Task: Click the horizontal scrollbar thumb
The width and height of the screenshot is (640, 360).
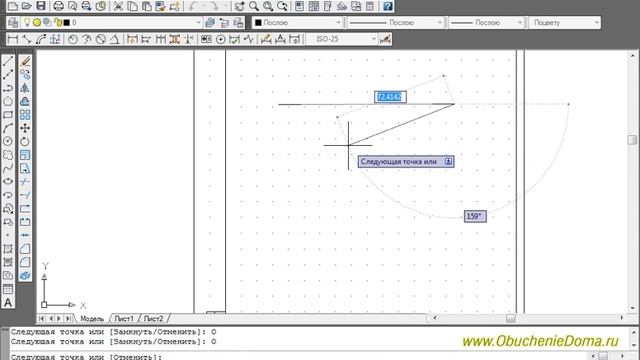Action: pyautogui.click(x=511, y=318)
